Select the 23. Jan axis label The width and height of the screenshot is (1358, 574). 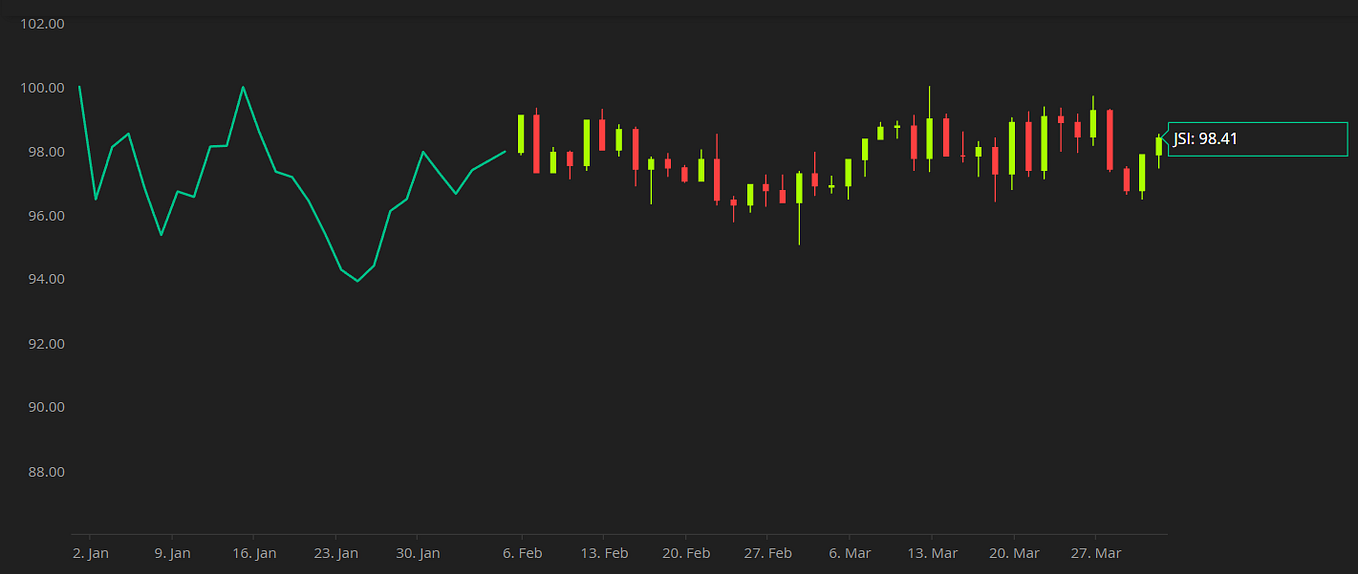coord(336,553)
